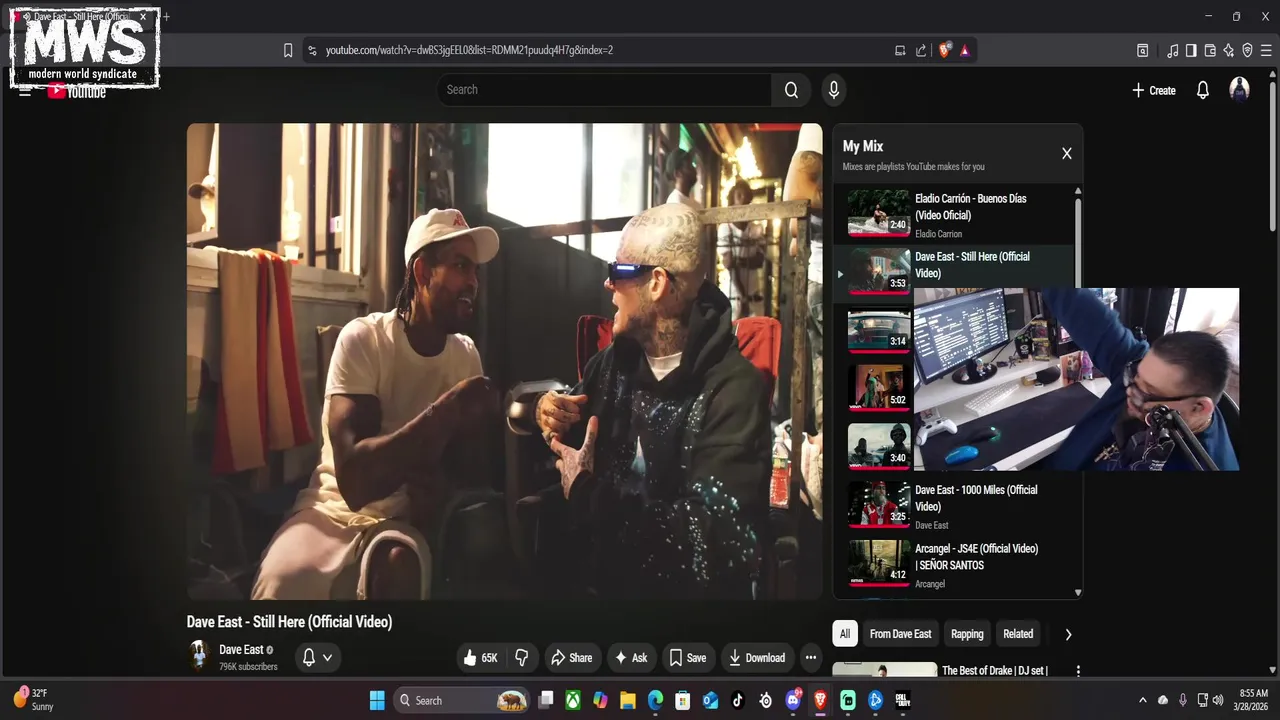
Task: Open the Windows Start menu
Action: 377,700
